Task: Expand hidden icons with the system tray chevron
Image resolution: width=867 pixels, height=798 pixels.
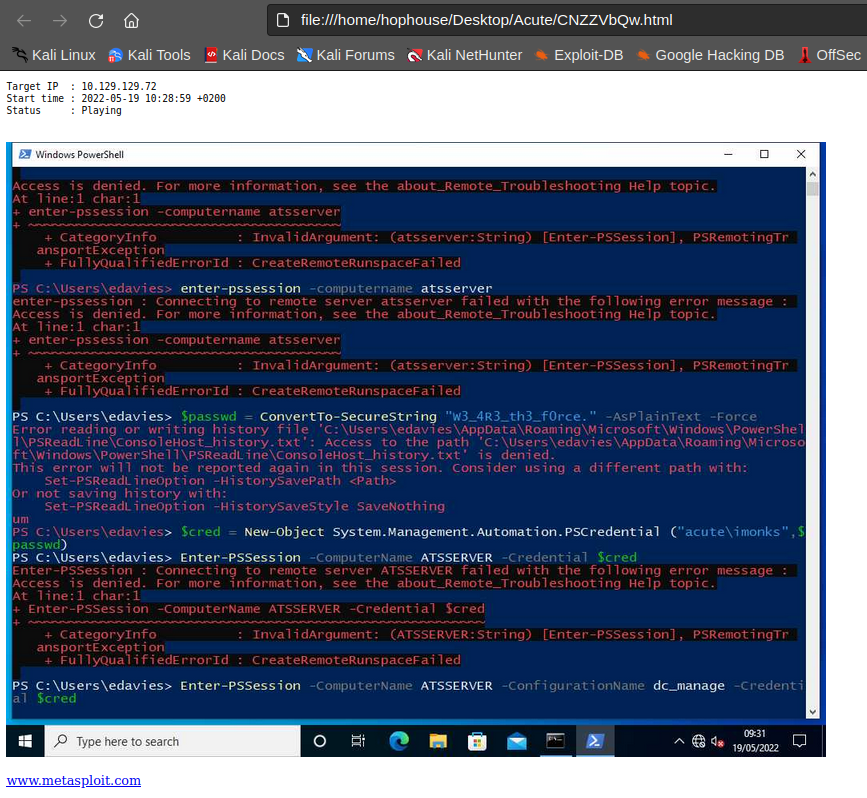Action: (x=679, y=740)
